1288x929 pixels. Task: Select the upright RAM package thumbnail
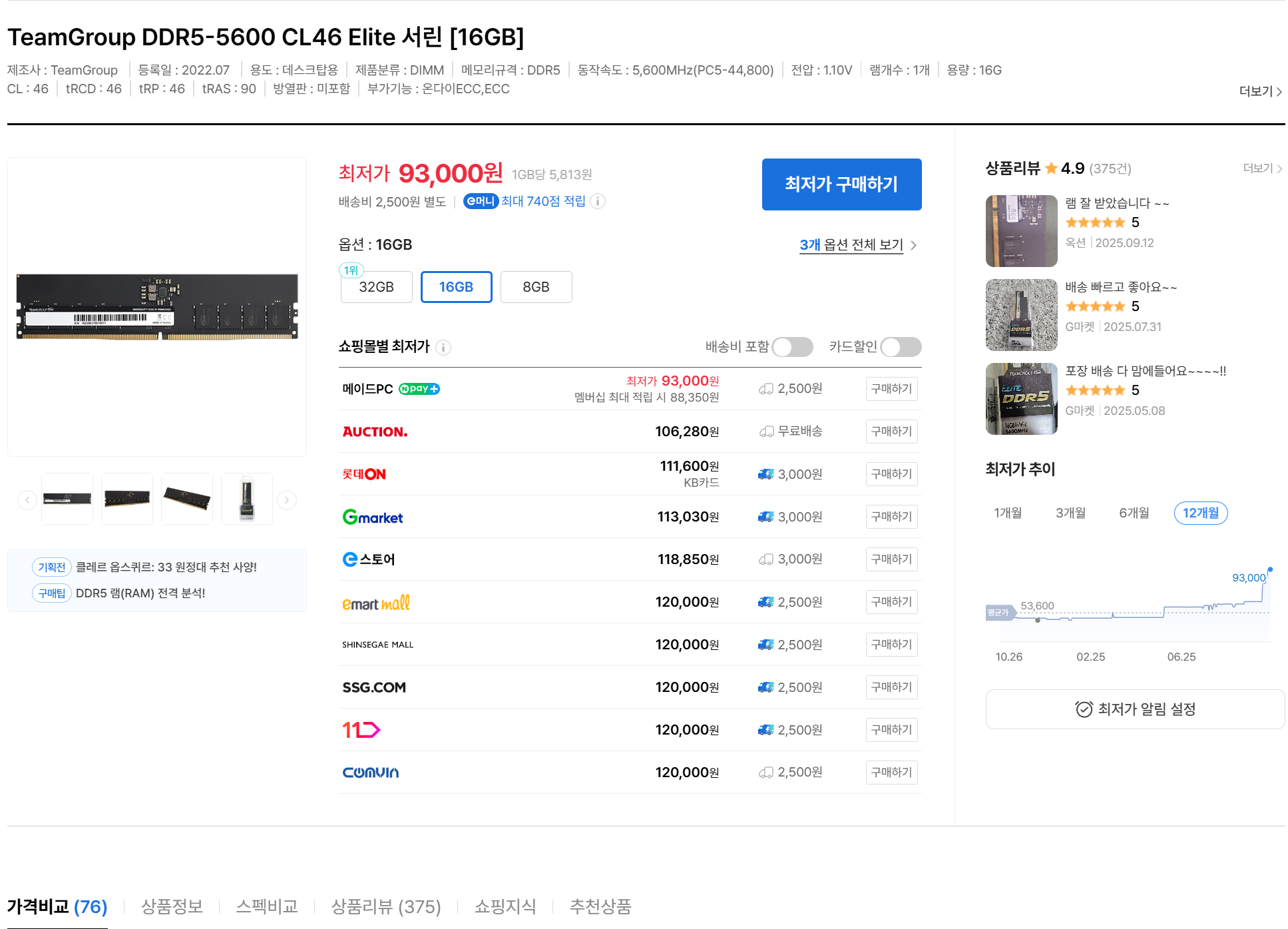247,499
